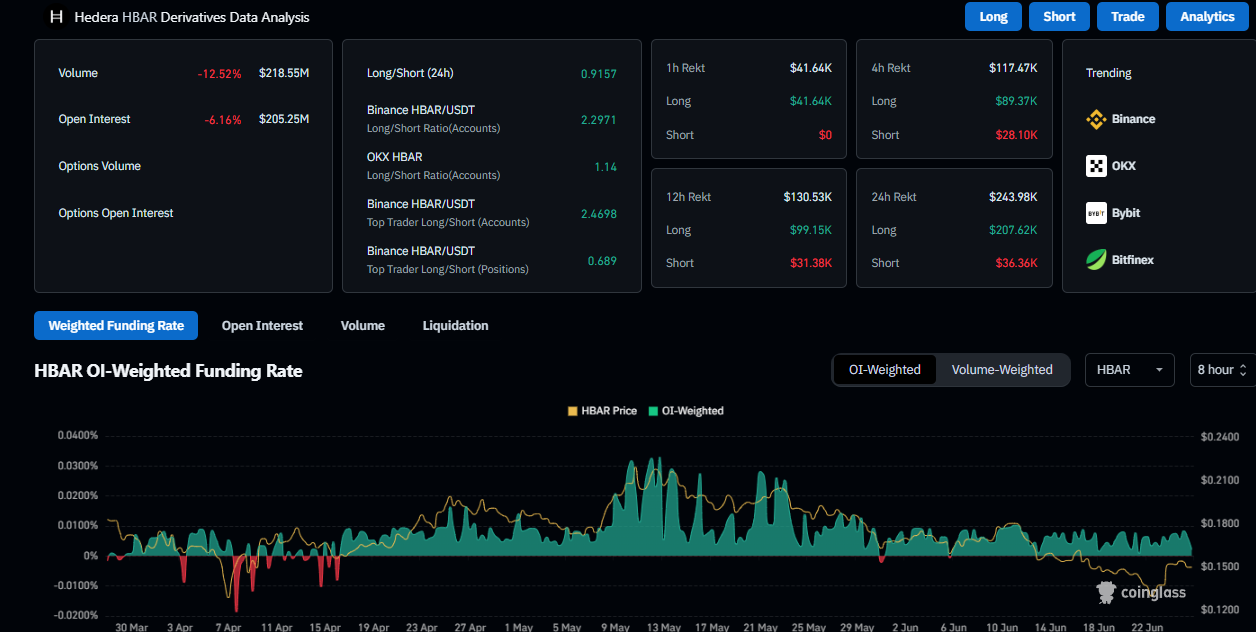Screen dimensions: 1256x632
Task: Open the Analytics button
Action: click(1207, 17)
